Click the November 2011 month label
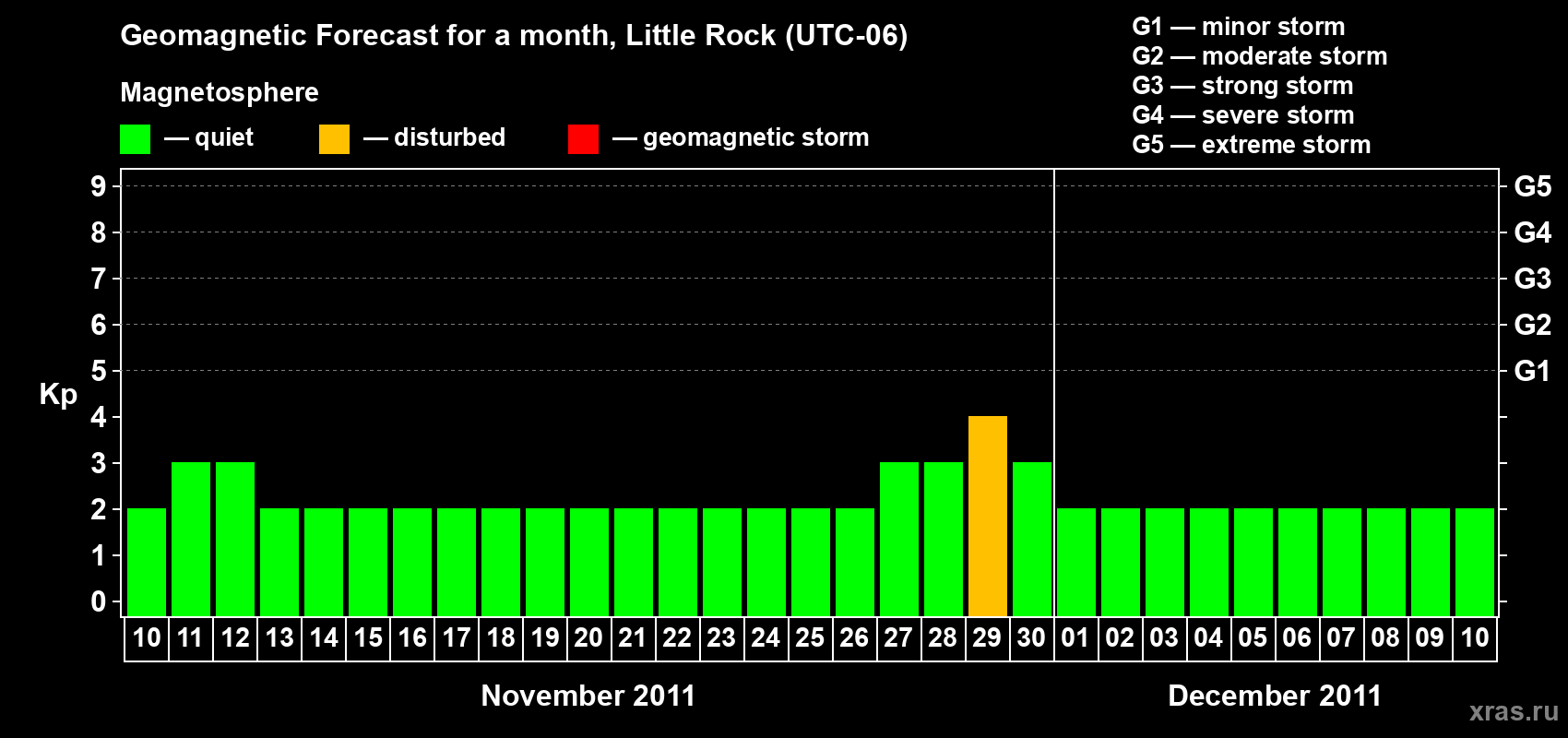The image size is (1568, 738). [x=588, y=696]
